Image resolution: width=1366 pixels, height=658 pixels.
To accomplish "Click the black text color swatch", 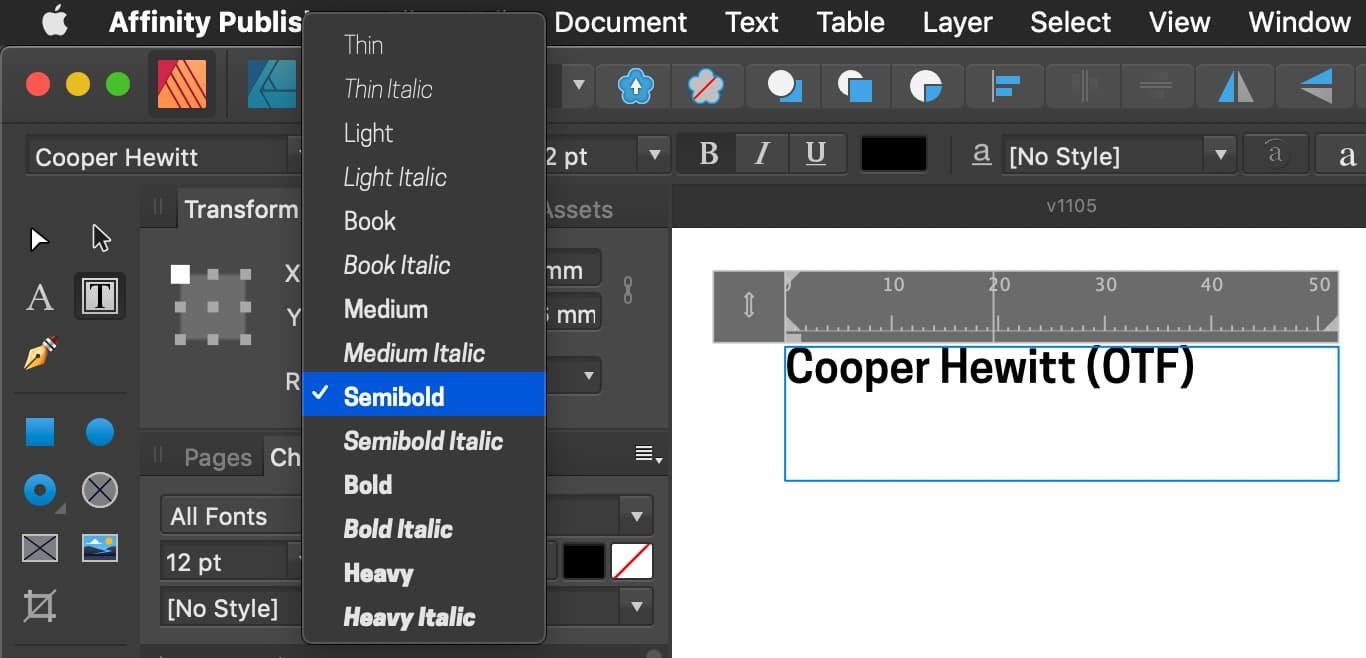I will pyautogui.click(x=893, y=153).
